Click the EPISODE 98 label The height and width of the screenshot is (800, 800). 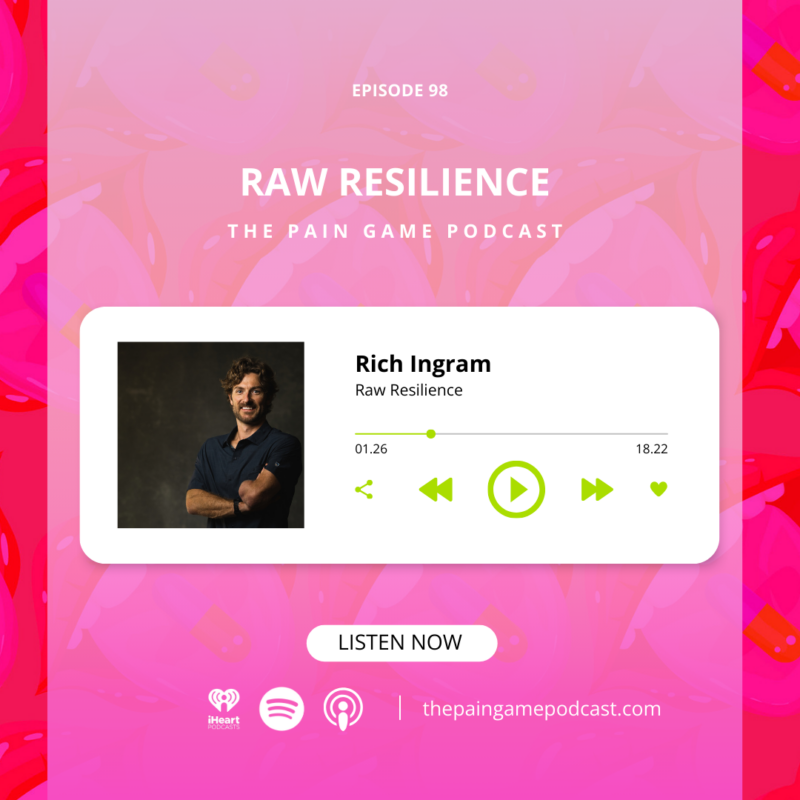pyautogui.click(x=400, y=90)
